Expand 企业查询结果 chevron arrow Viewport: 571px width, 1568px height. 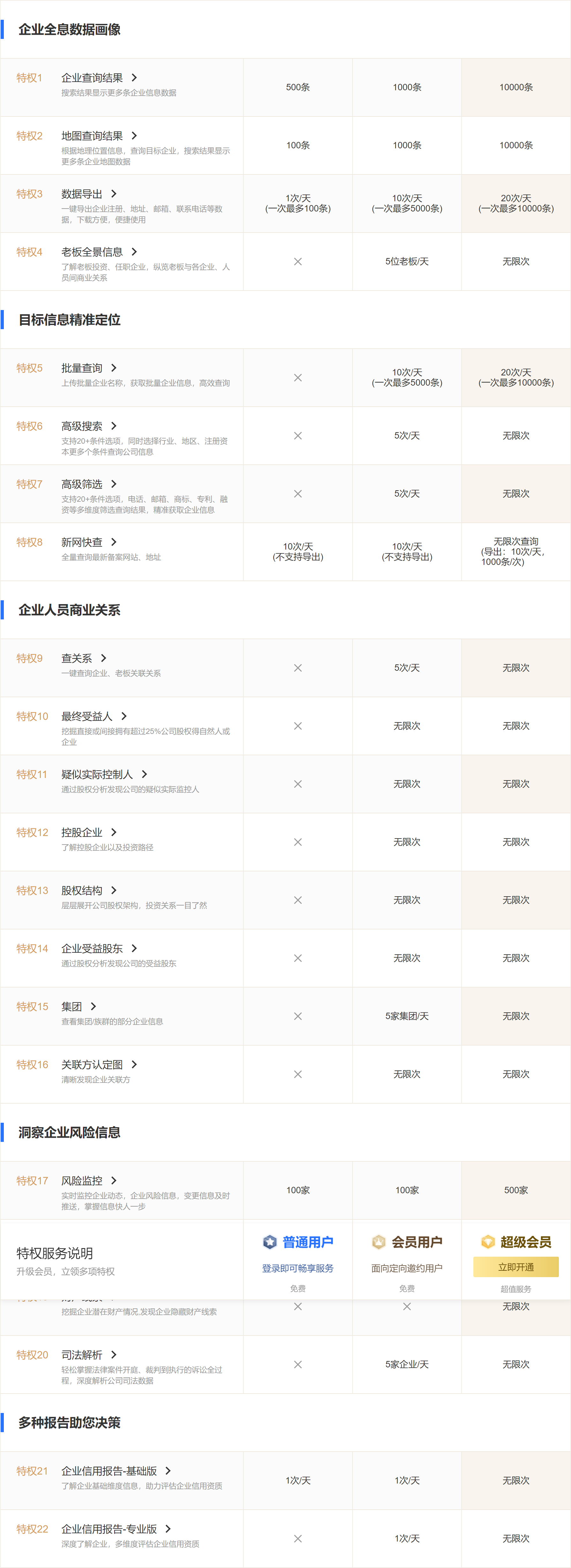(134, 78)
